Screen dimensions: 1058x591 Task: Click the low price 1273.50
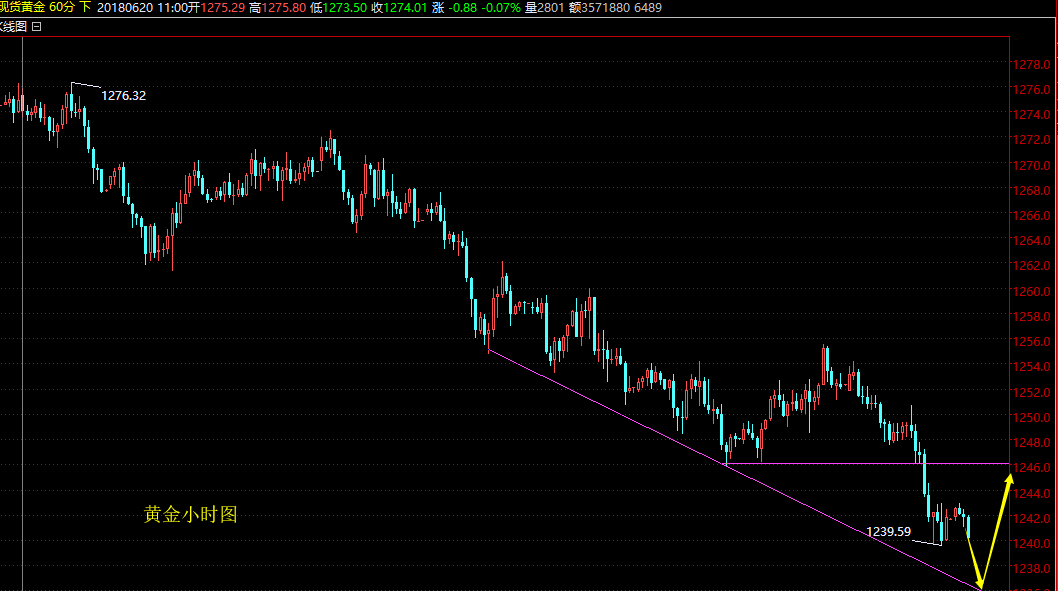click(345, 7)
